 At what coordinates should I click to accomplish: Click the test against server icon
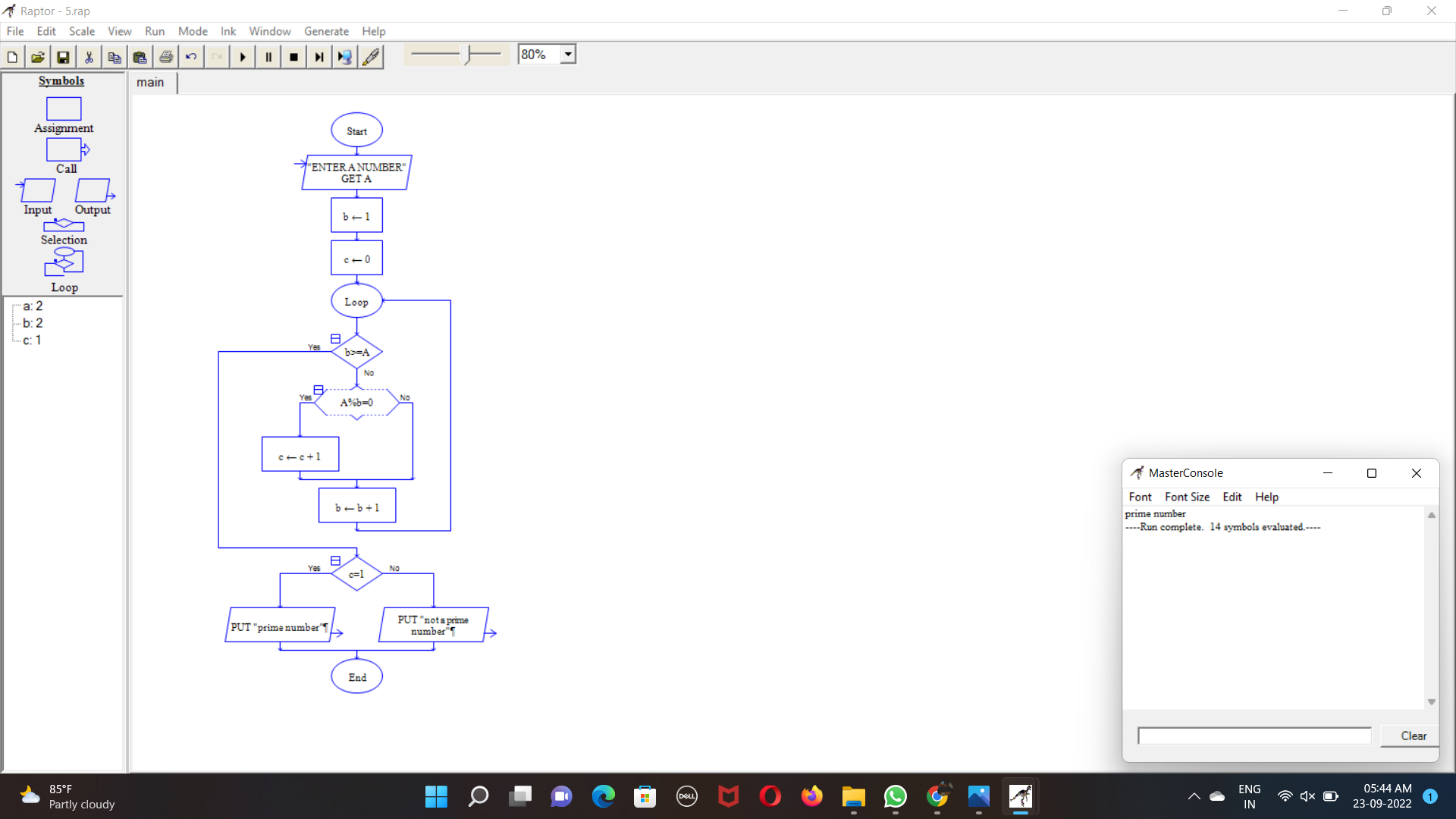345,57
